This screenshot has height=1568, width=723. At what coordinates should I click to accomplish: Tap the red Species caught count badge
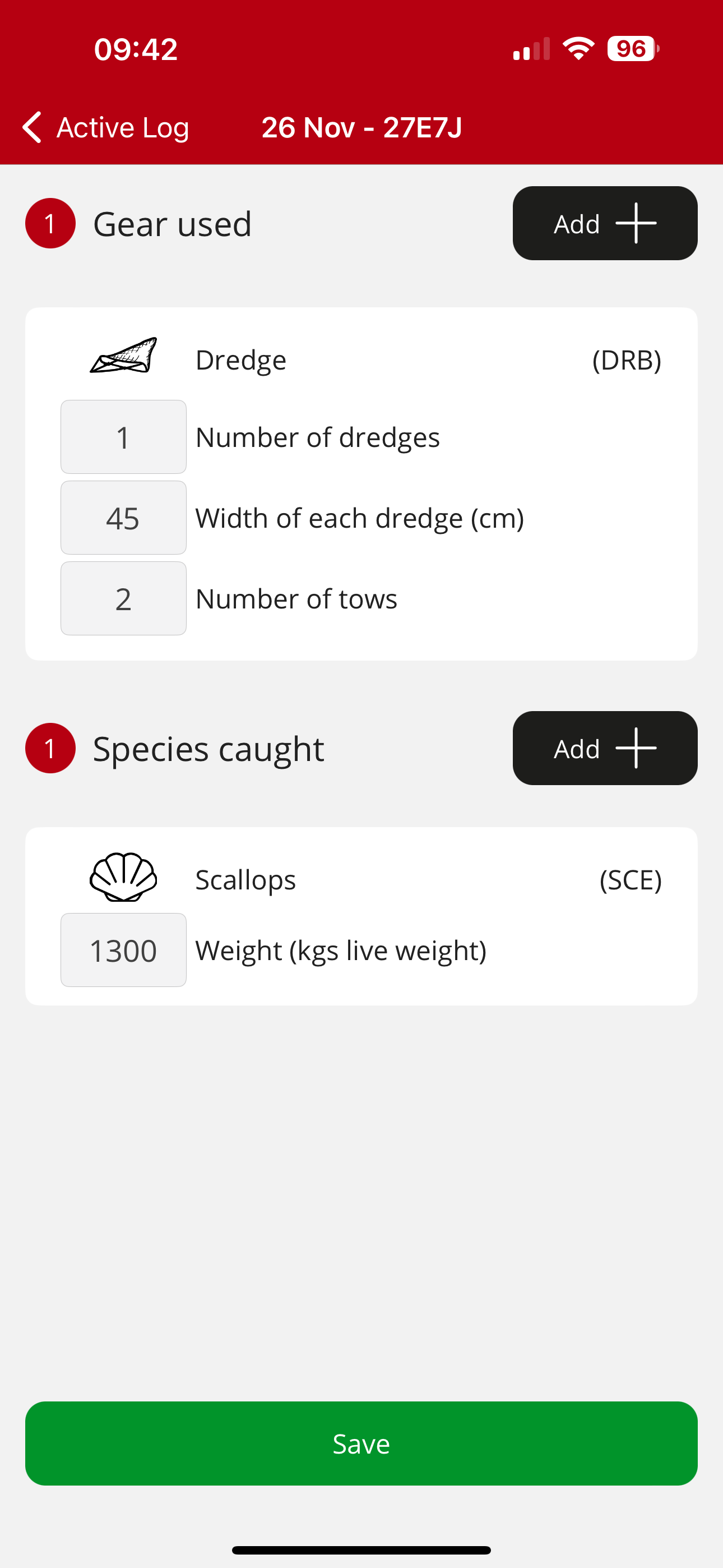(50, 748)
